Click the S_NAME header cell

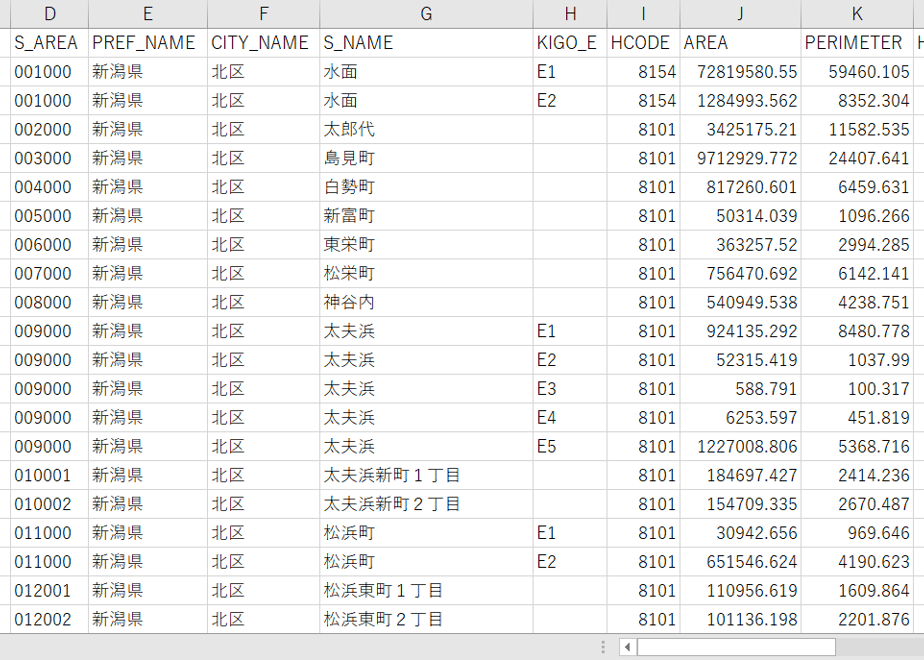tap(426, 43)
